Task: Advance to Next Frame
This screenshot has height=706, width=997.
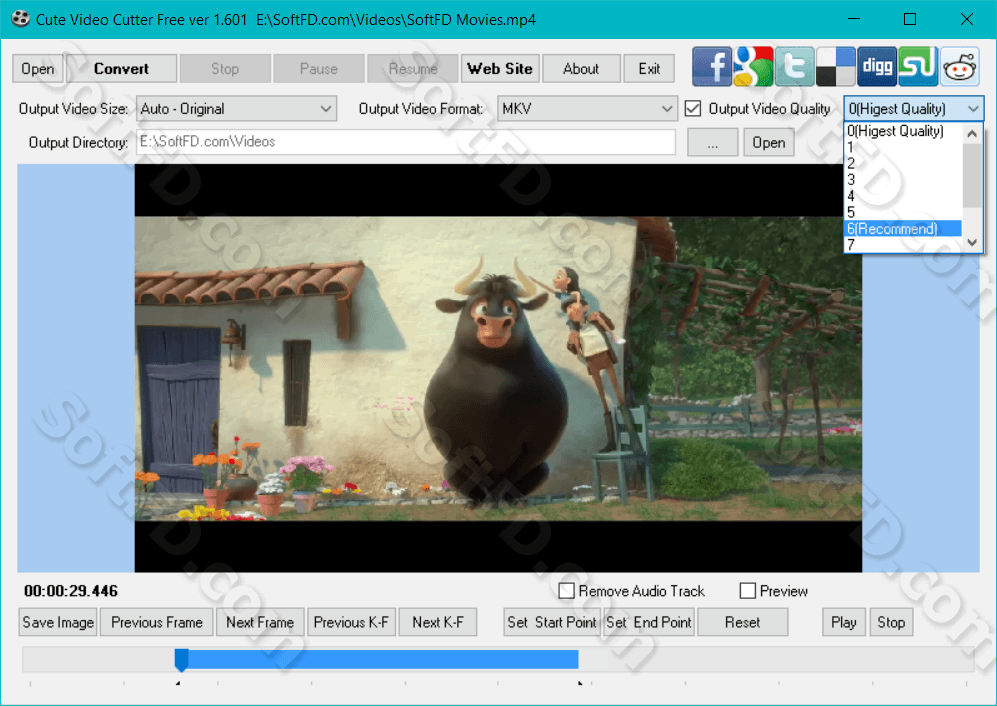Action: [x=260, y=622]
